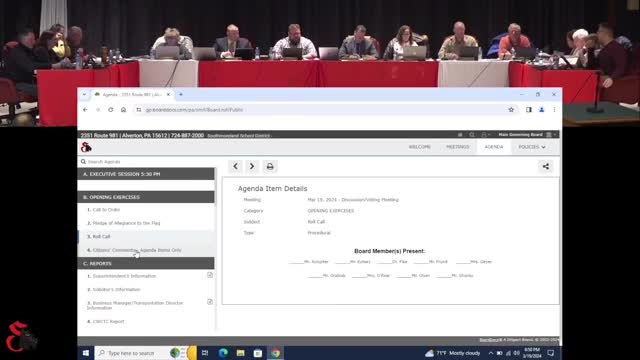This screenshot has height=360, width=640.
Task: Open File Explorer from taskbar
Action: (x=240, y=353)
